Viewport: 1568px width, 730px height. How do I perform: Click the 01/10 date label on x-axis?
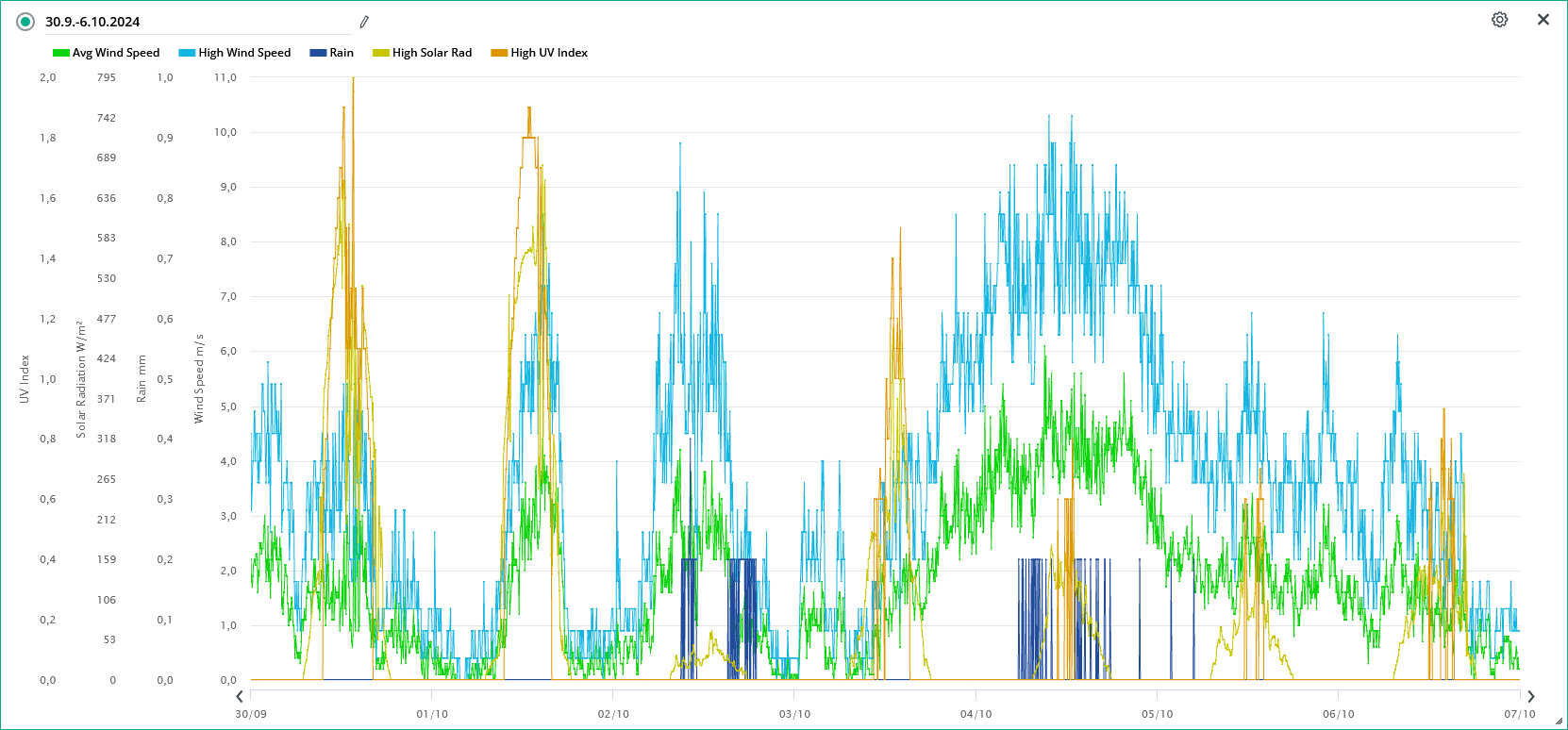click(432, 714)
